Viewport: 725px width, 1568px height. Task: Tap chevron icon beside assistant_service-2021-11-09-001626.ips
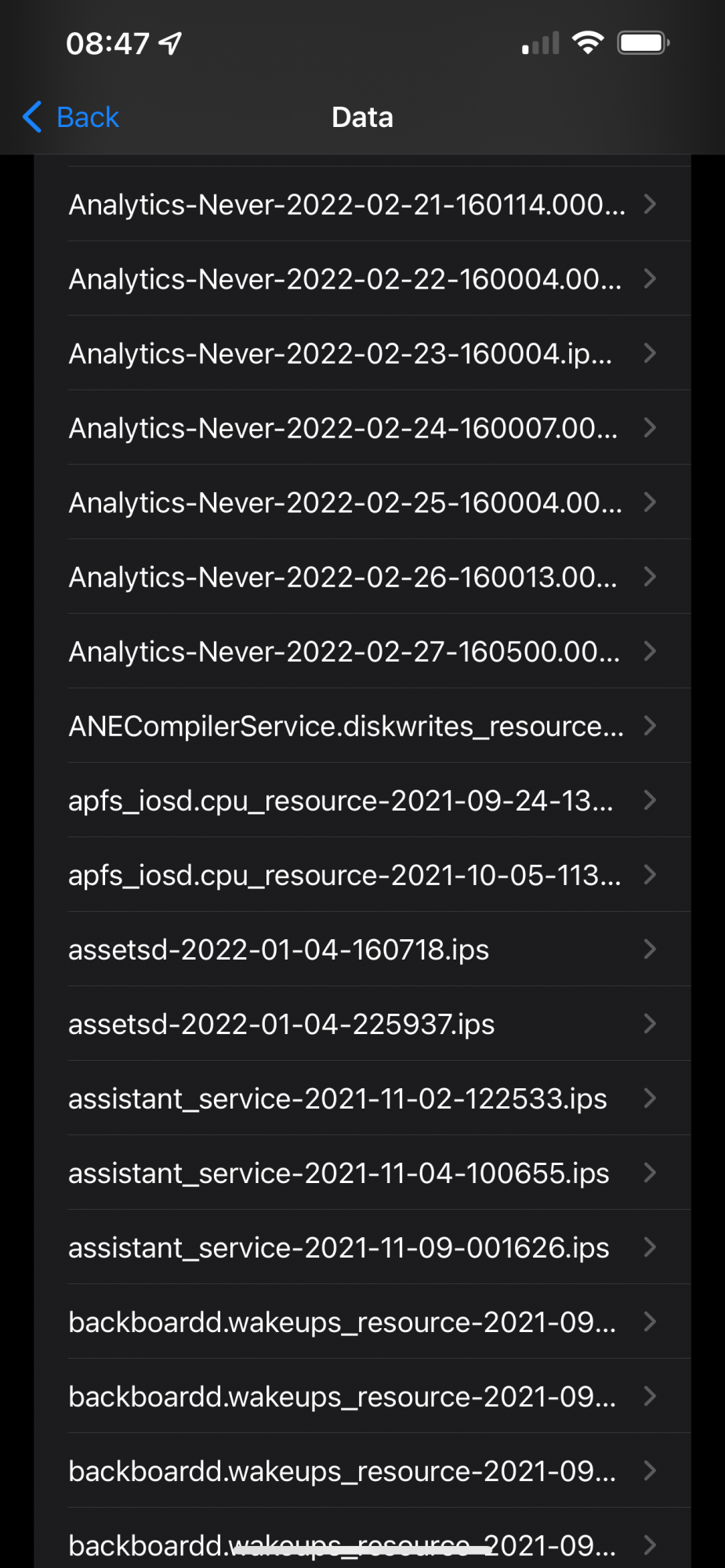tap(650, 1247)
